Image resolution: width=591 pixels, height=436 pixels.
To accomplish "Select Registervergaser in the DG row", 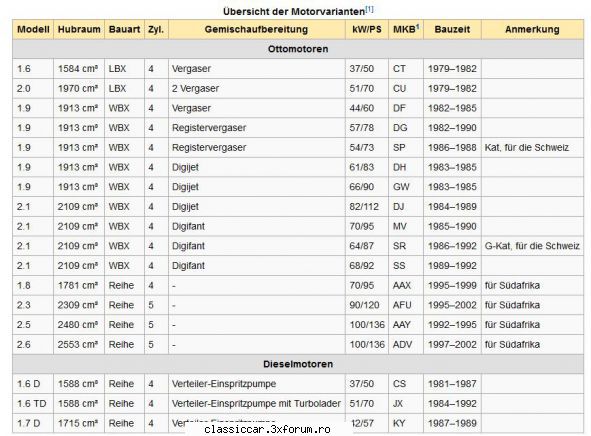I will (256, 128).
